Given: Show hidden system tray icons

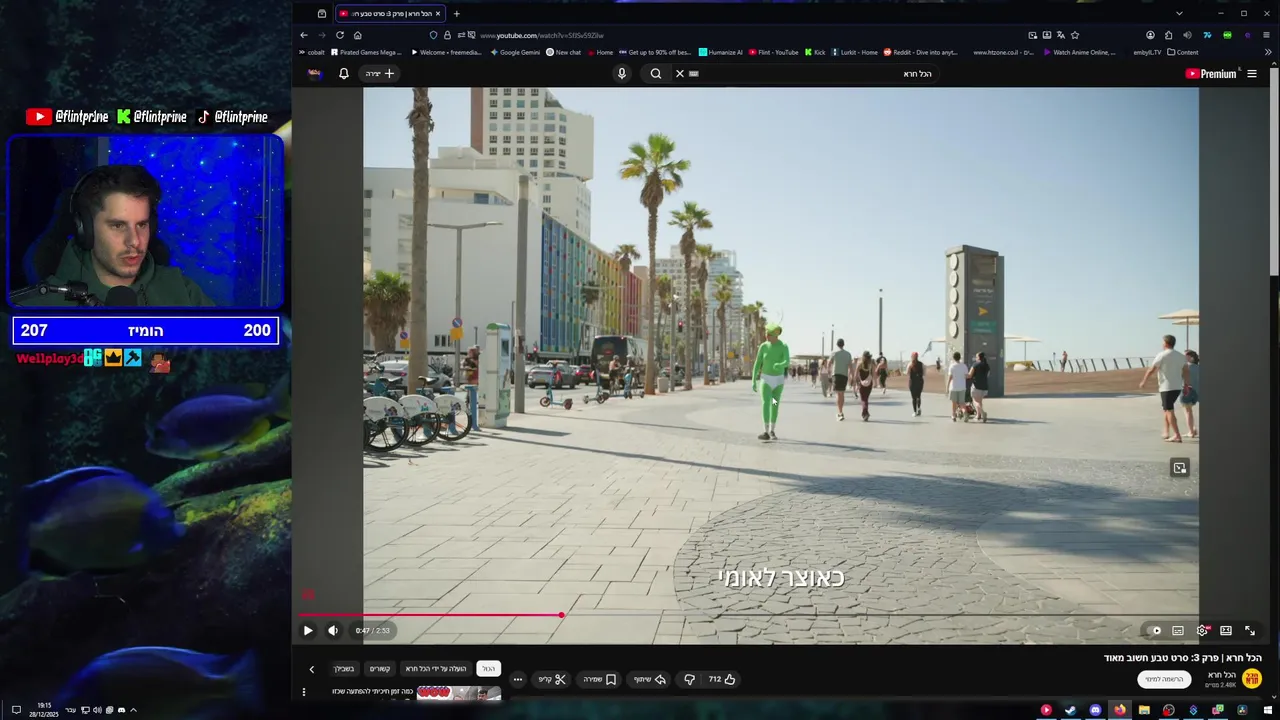Looking at the screenshot, I should coord(133,710).
